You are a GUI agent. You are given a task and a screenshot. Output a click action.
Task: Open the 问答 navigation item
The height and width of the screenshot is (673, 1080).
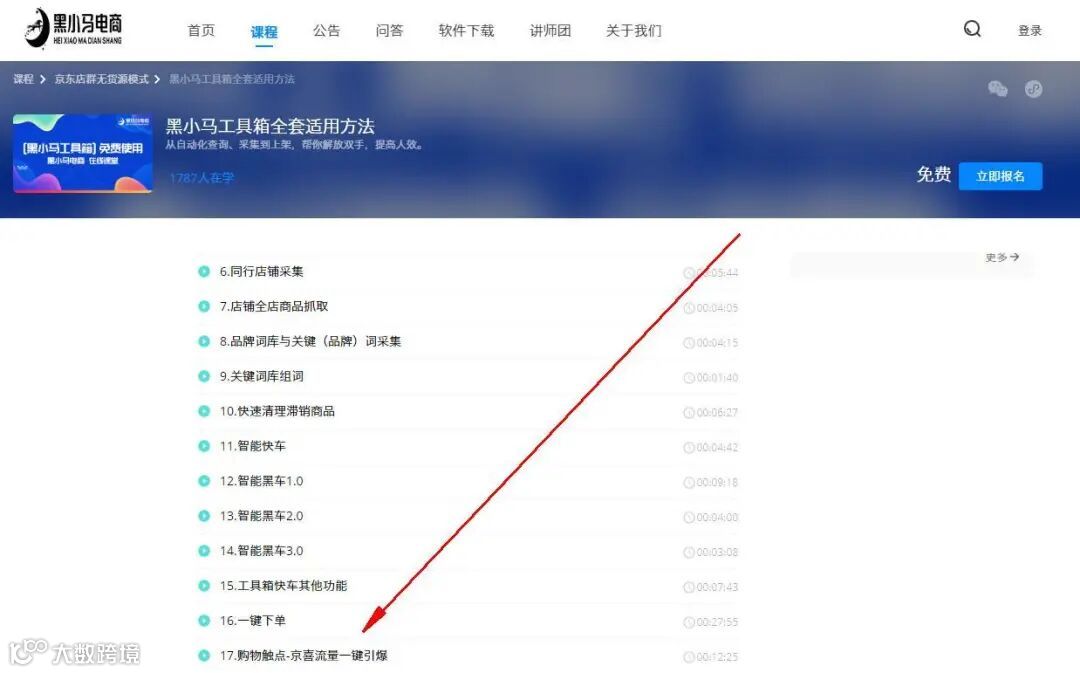(389, 30)
